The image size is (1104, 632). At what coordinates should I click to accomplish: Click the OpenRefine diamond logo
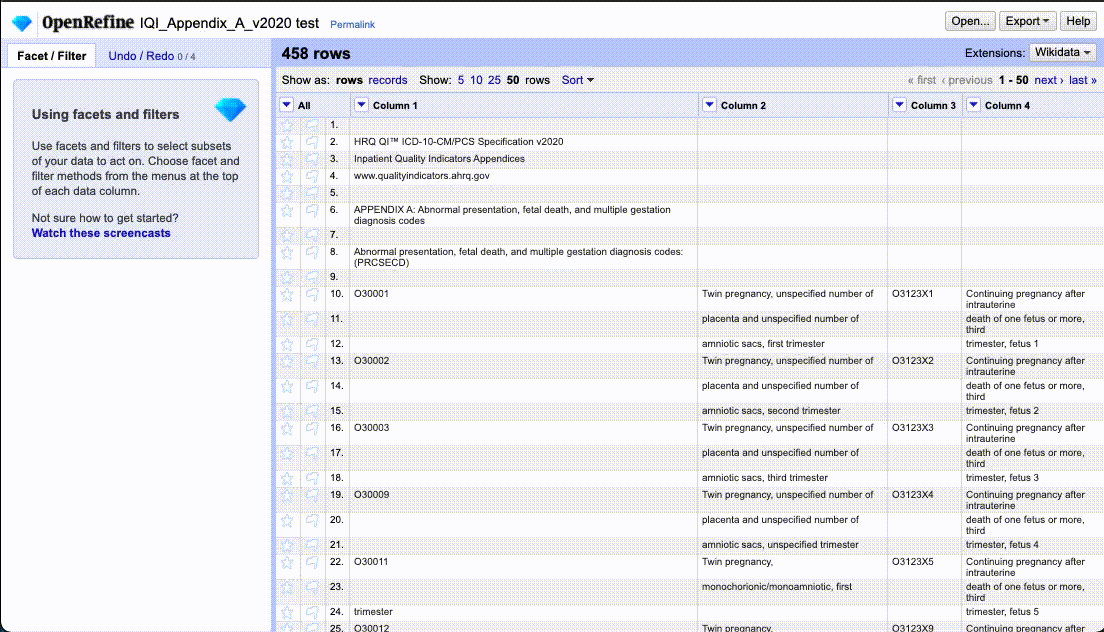click(22, 23)
